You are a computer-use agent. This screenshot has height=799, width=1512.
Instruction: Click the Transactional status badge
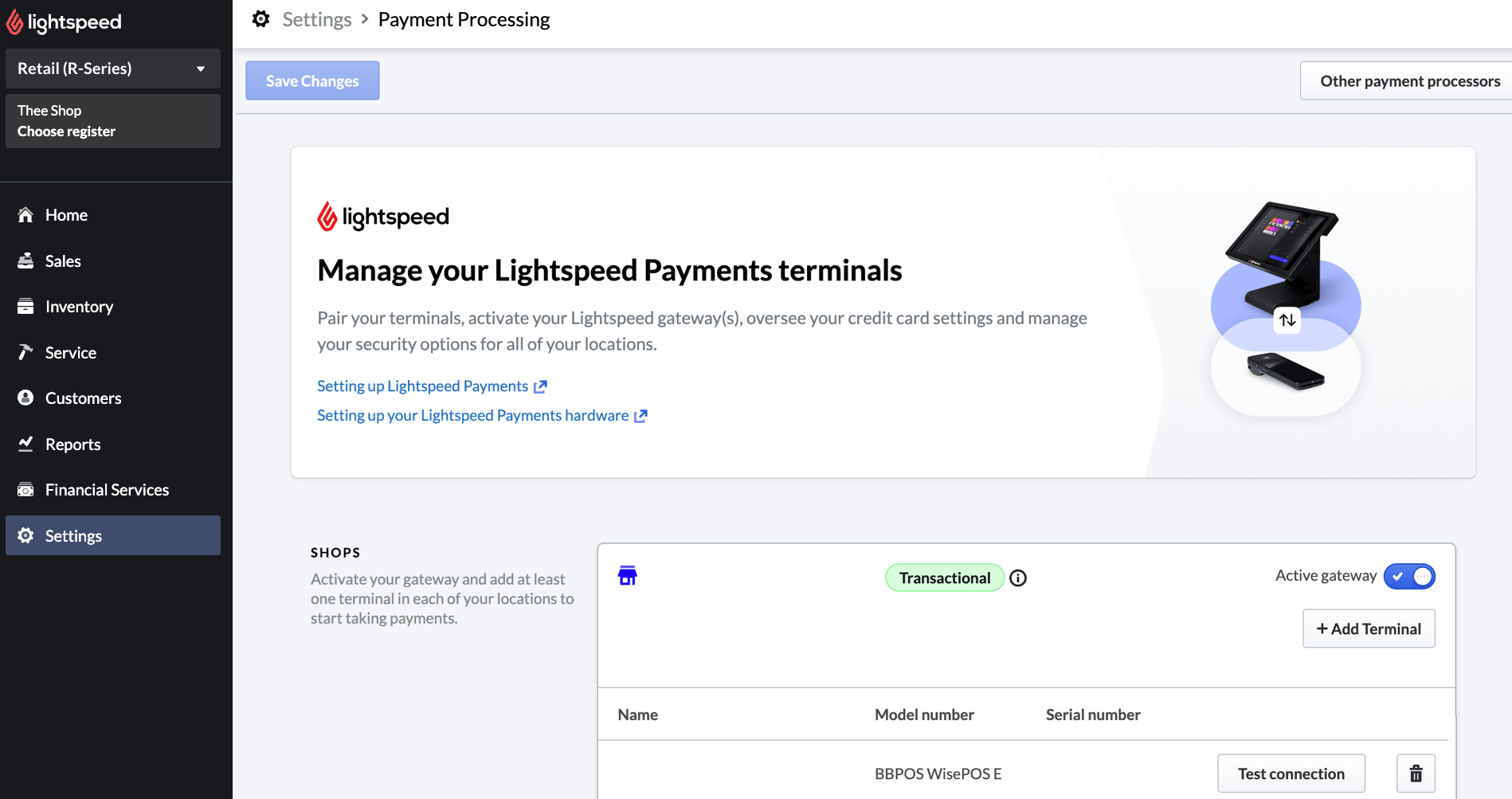[x=945, y=578]
